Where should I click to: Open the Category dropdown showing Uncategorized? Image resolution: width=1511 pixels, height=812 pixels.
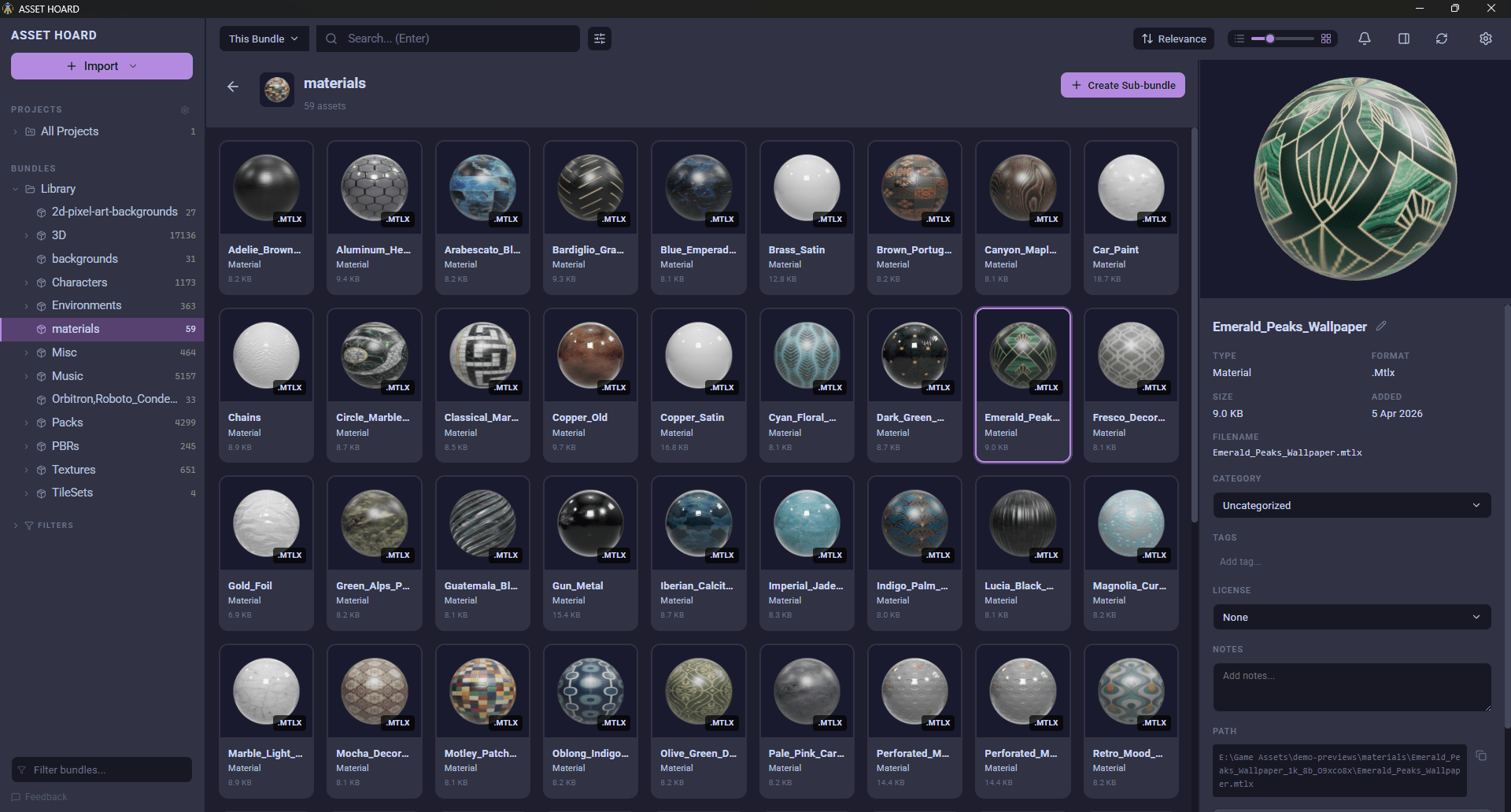[1350, 505]
